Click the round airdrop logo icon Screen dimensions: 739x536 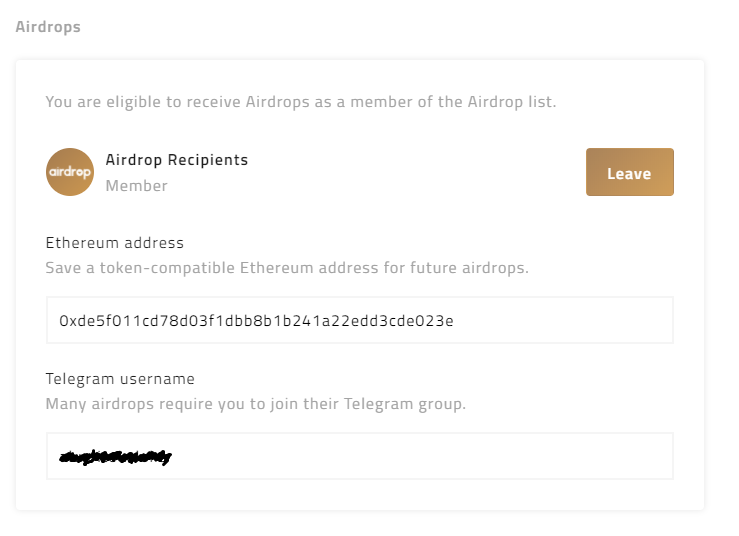(70, 172)
